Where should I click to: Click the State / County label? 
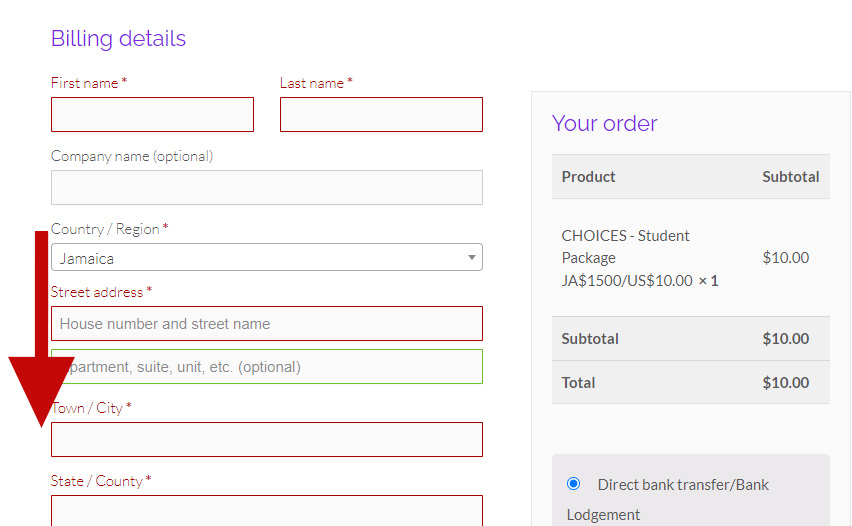96,481
